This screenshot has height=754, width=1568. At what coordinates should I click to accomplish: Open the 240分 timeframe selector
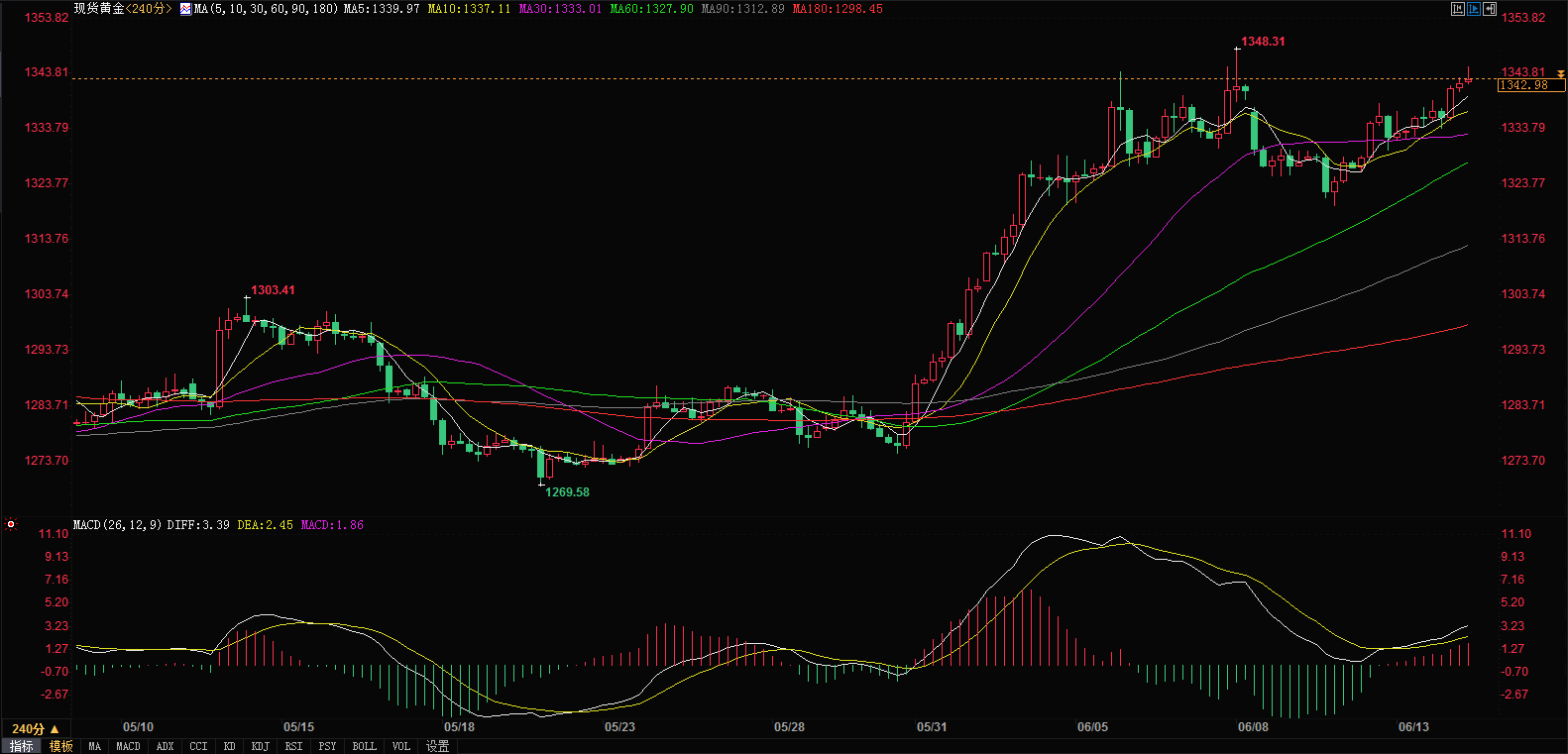(36, 728)
